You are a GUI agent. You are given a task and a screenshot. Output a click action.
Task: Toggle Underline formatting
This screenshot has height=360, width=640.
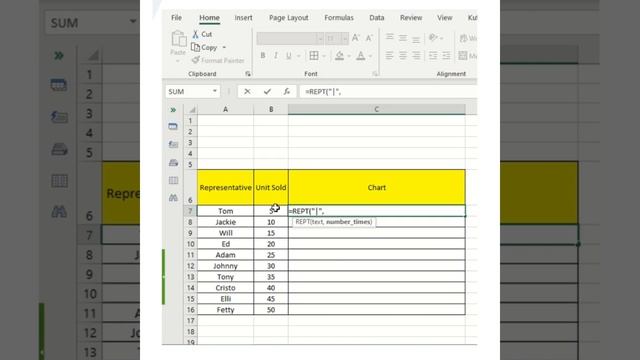coord(289,56)
